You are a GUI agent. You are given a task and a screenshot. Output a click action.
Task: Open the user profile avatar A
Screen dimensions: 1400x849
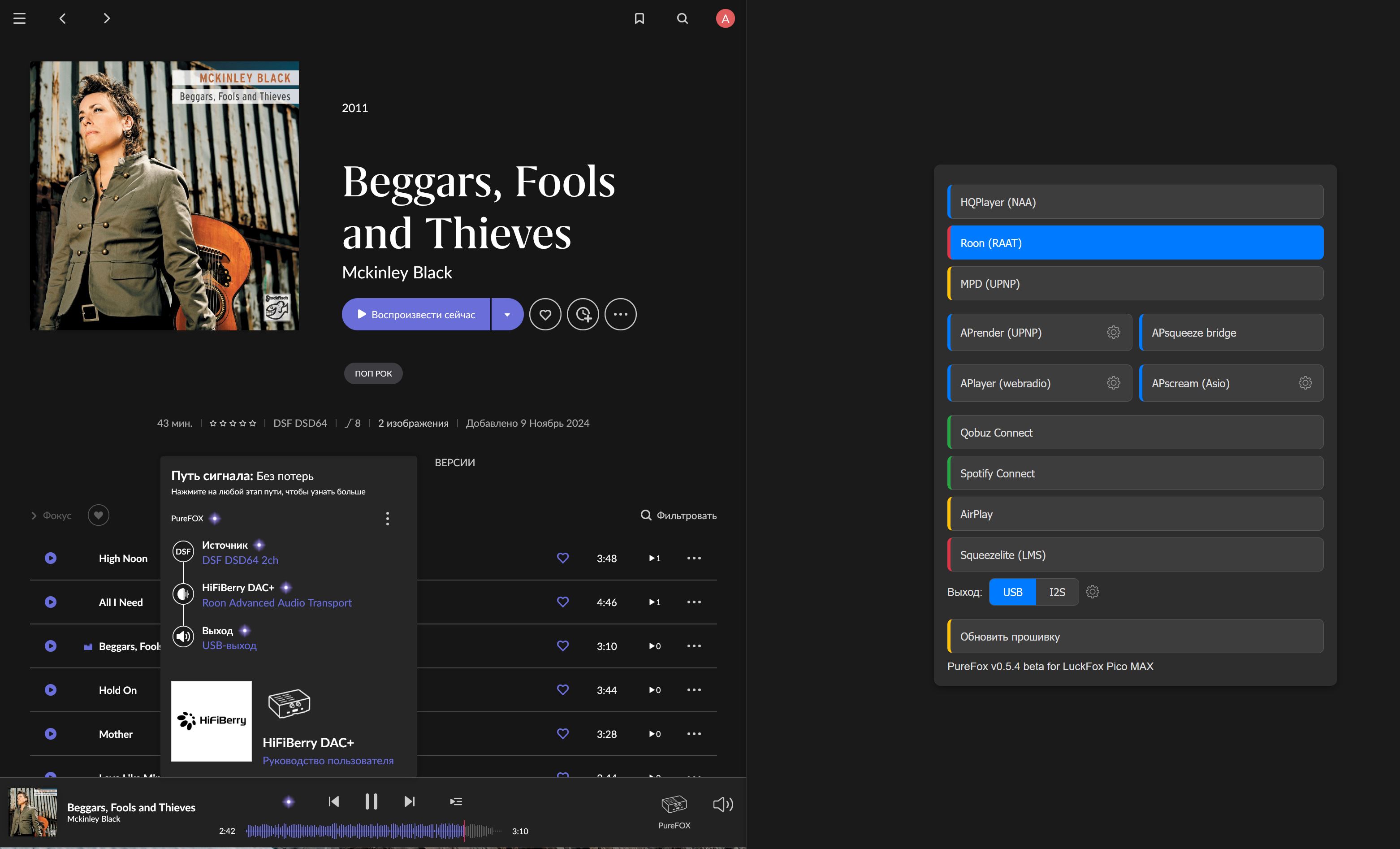coord(725,18)
